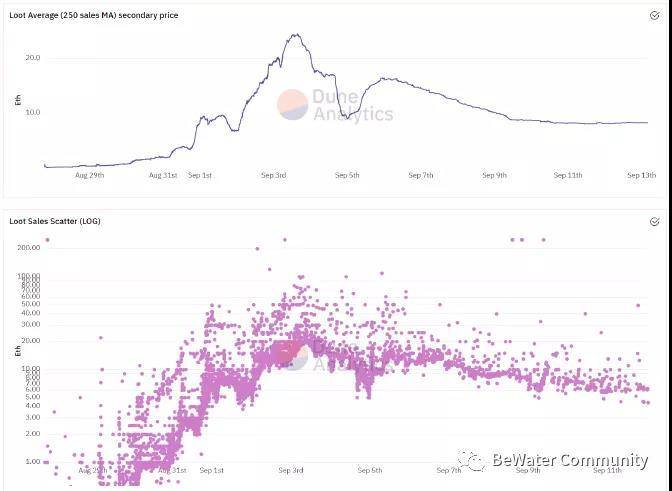Click the top-left outlier dot at the 200 level
Viewport: 672px width, 491px height.
[x=47, y=240]
